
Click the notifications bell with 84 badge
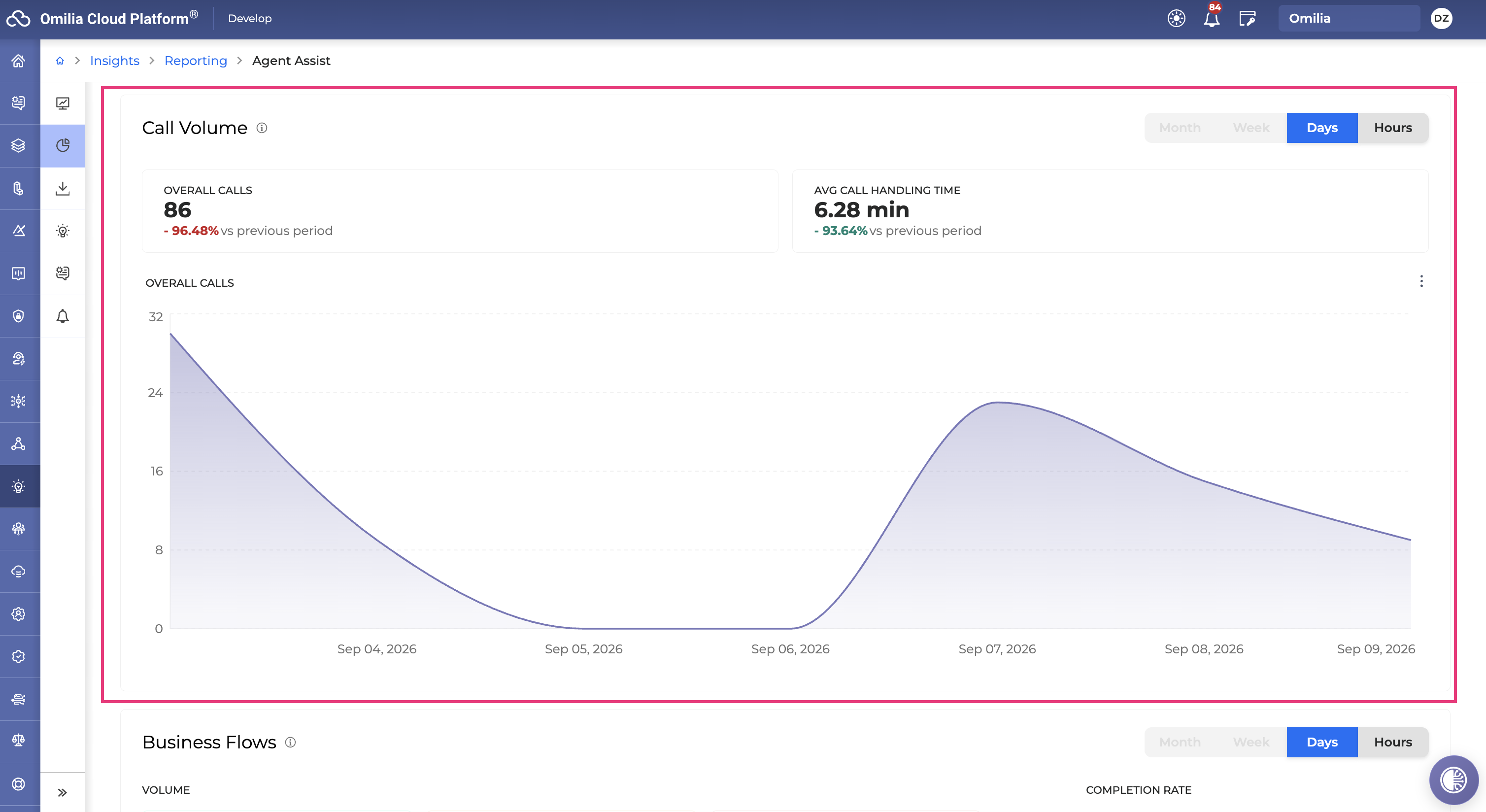1212,18
